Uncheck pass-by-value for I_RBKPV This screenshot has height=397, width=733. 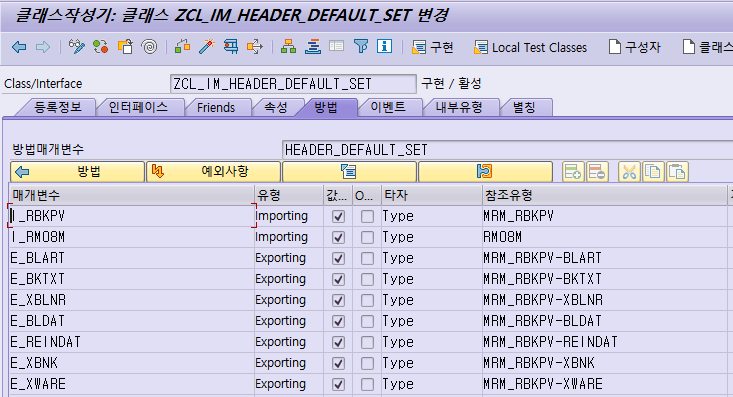coord(338,217)
